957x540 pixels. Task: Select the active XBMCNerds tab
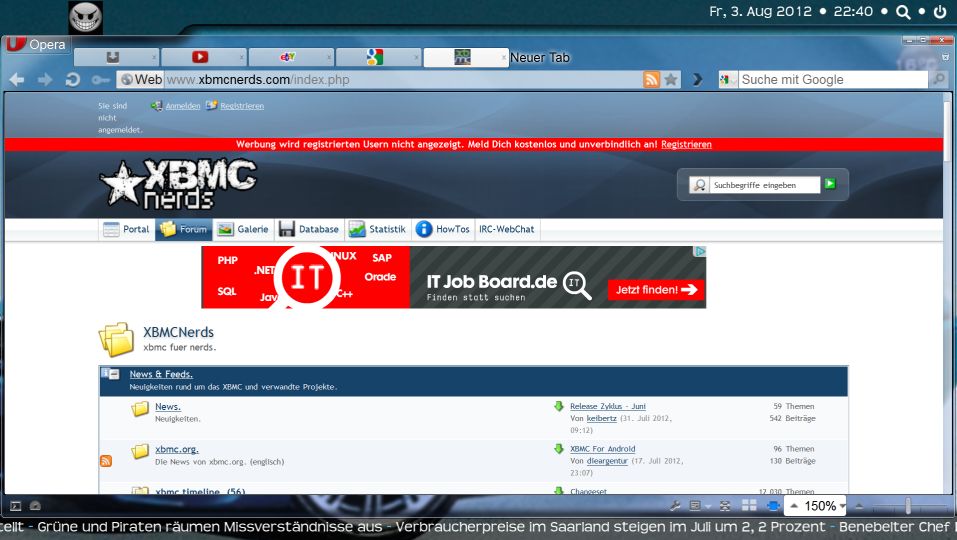(x=466, y=57)
